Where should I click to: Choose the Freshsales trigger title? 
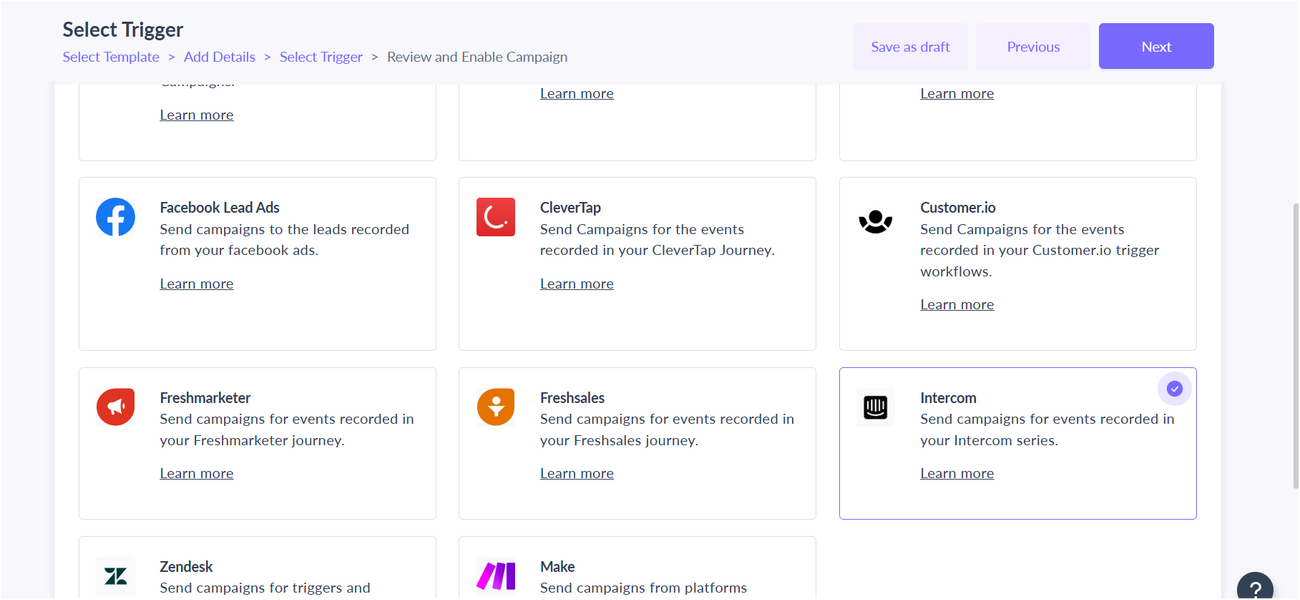[572, 398]
